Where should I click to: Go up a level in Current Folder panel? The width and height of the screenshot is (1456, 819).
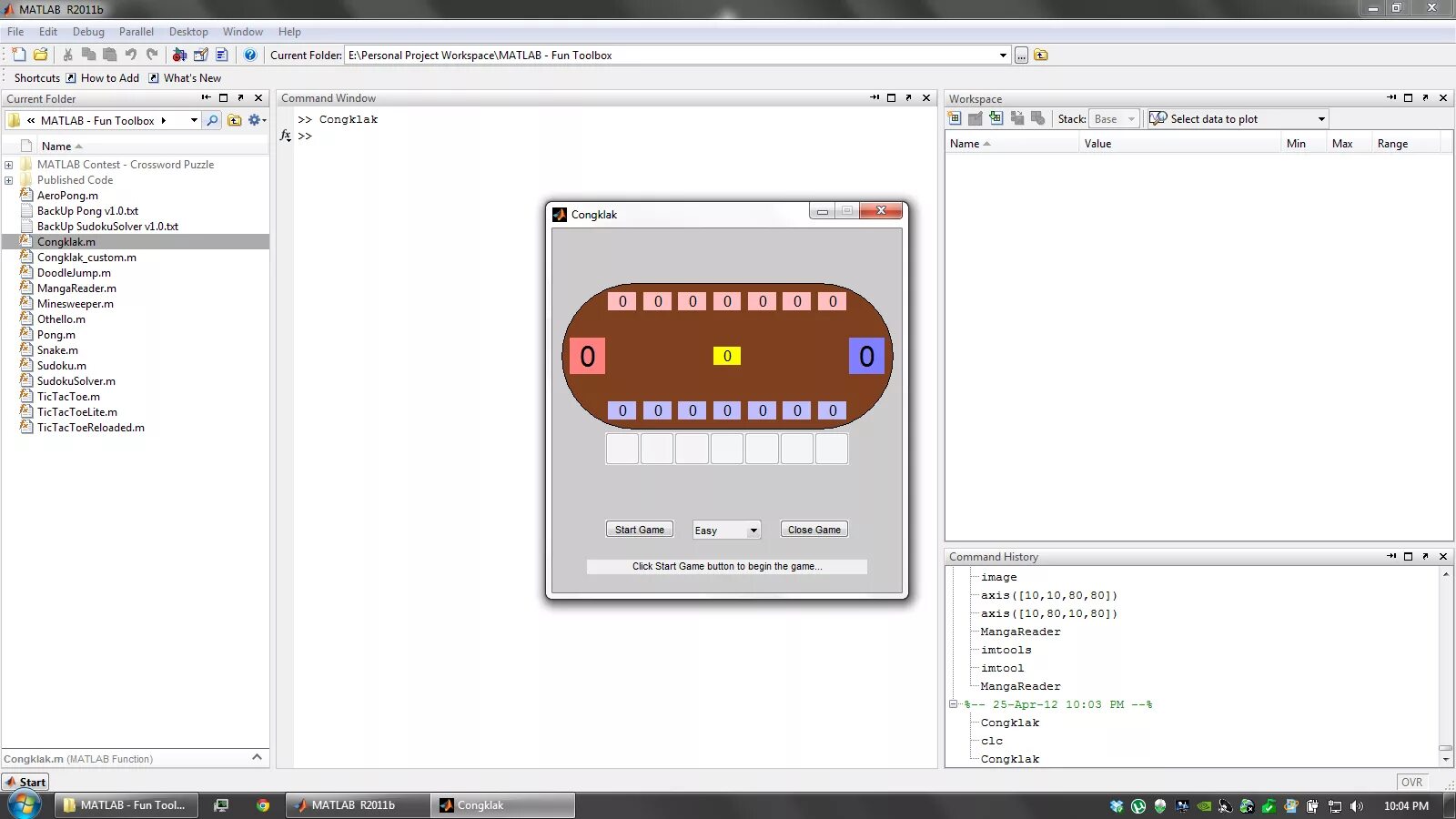(x=235, y=120)
